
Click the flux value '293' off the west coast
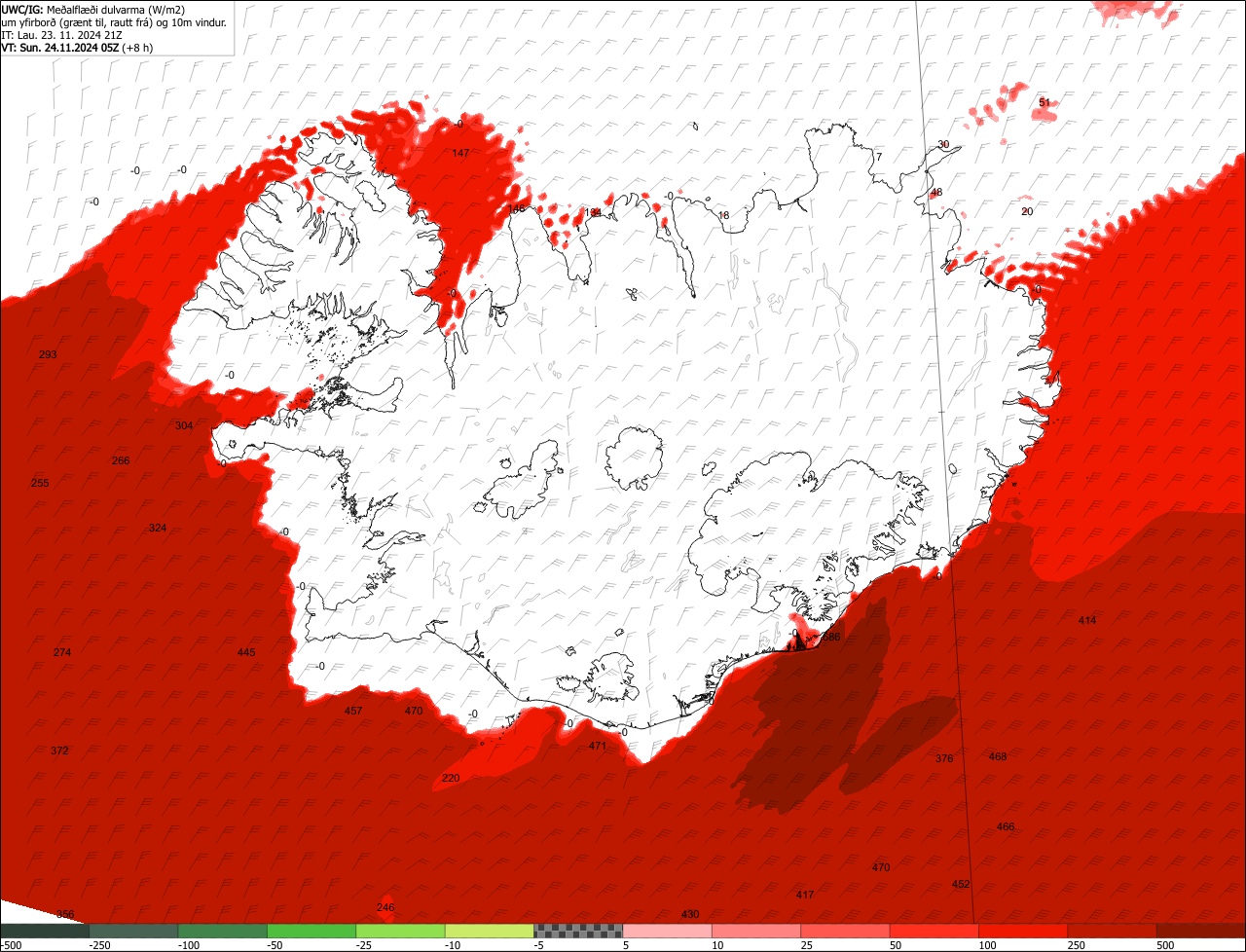click(x=48, y=354)
